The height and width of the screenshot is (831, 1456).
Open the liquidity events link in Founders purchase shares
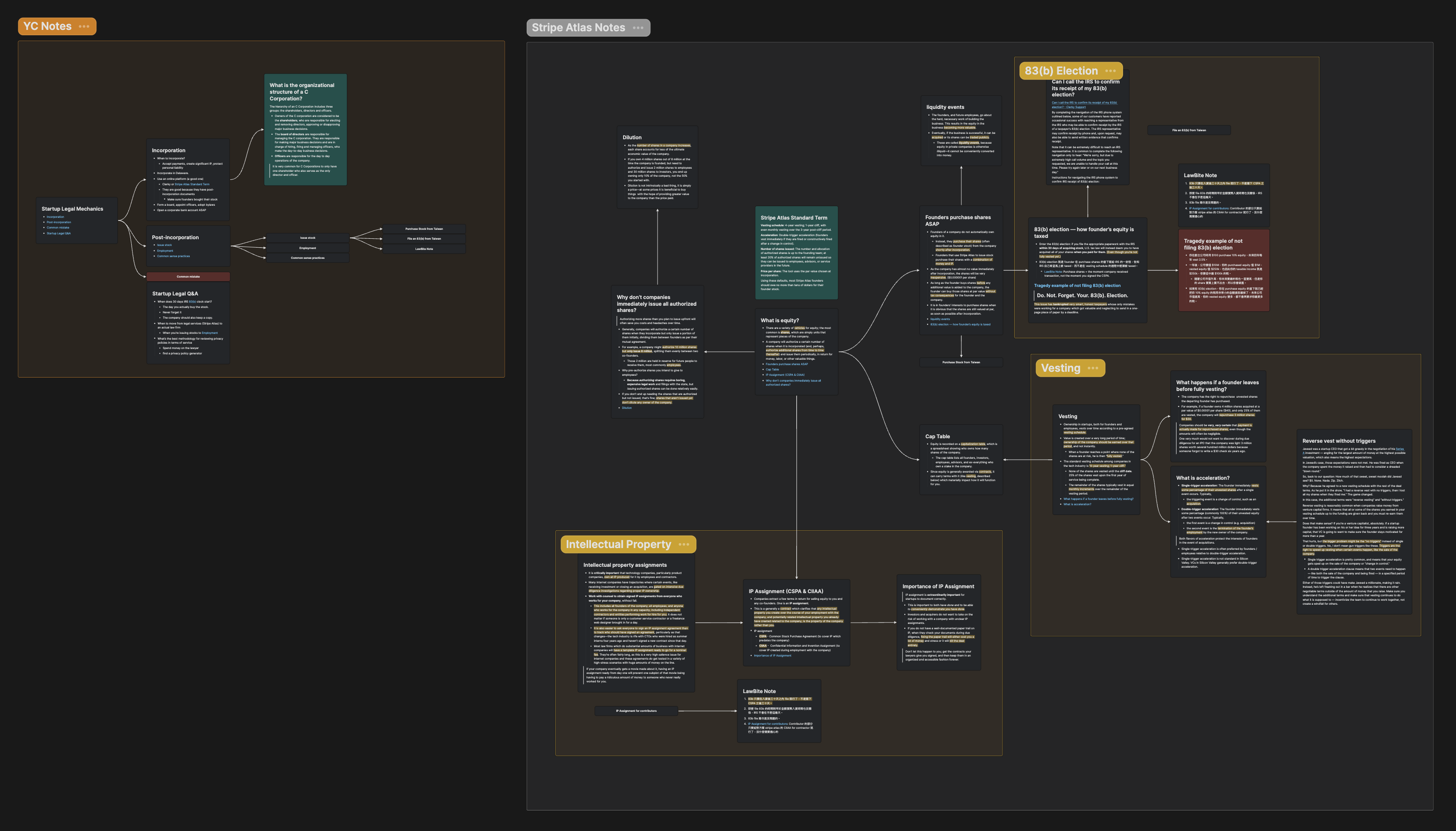940,319
